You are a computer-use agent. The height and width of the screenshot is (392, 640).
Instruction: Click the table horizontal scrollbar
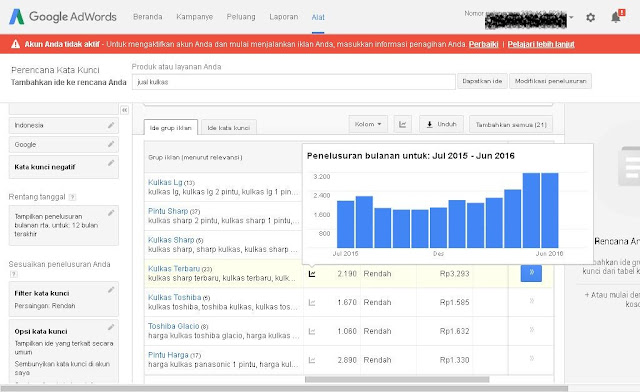click(397, 379)
